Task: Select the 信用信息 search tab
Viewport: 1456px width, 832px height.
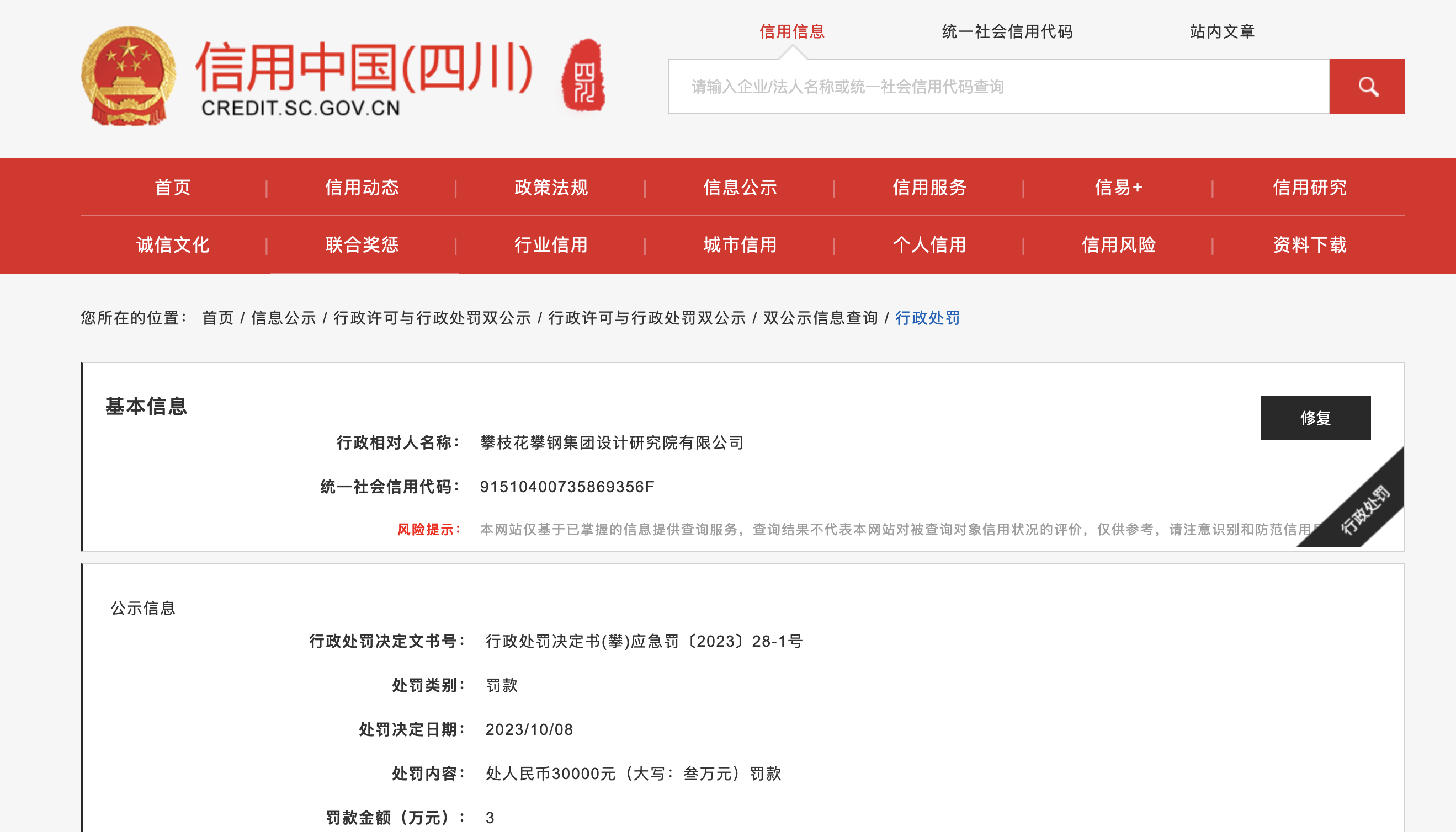Action: [791, 31]
